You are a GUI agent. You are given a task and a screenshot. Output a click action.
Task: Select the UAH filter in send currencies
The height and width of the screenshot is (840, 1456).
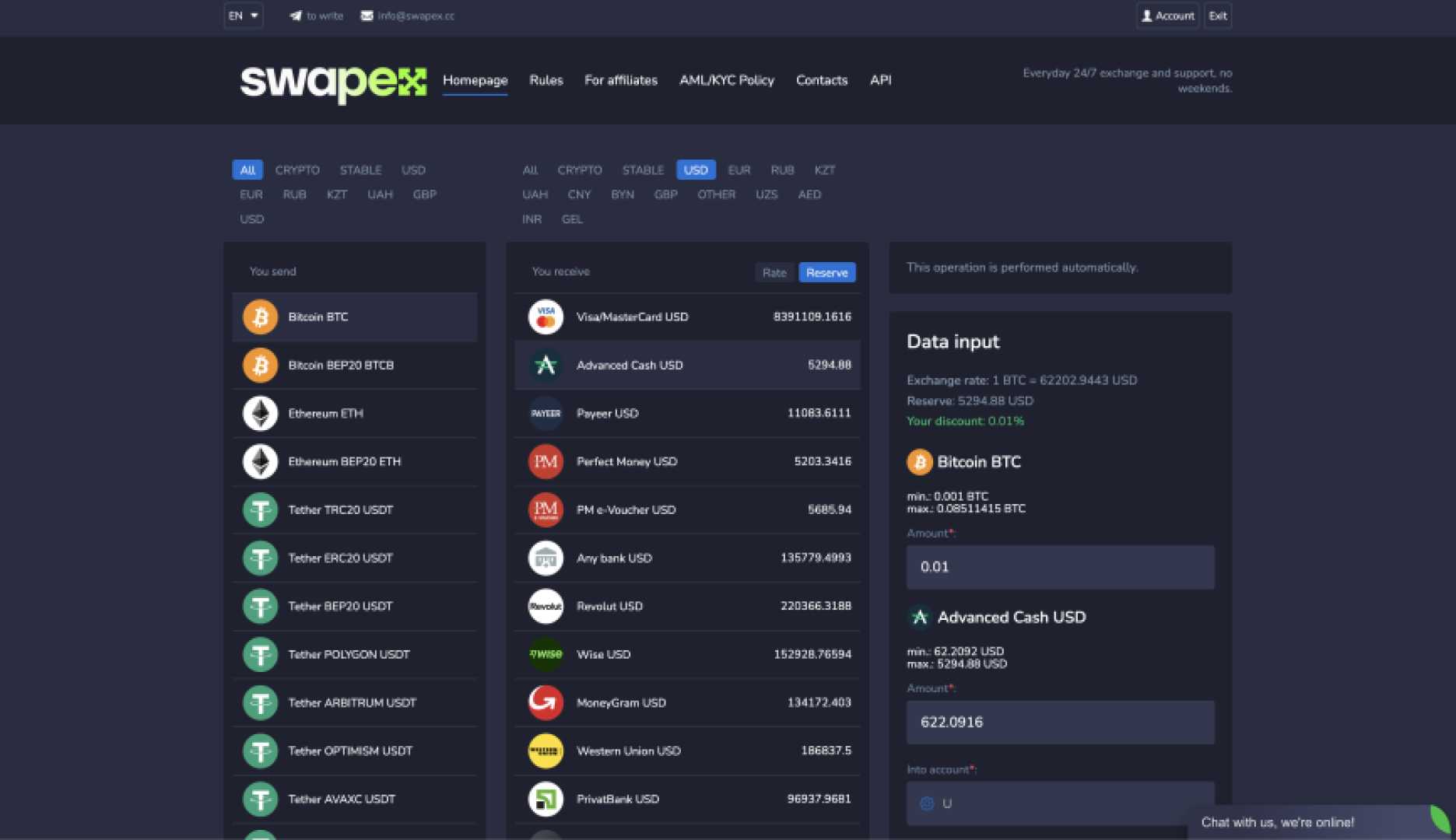coord(380,194)
